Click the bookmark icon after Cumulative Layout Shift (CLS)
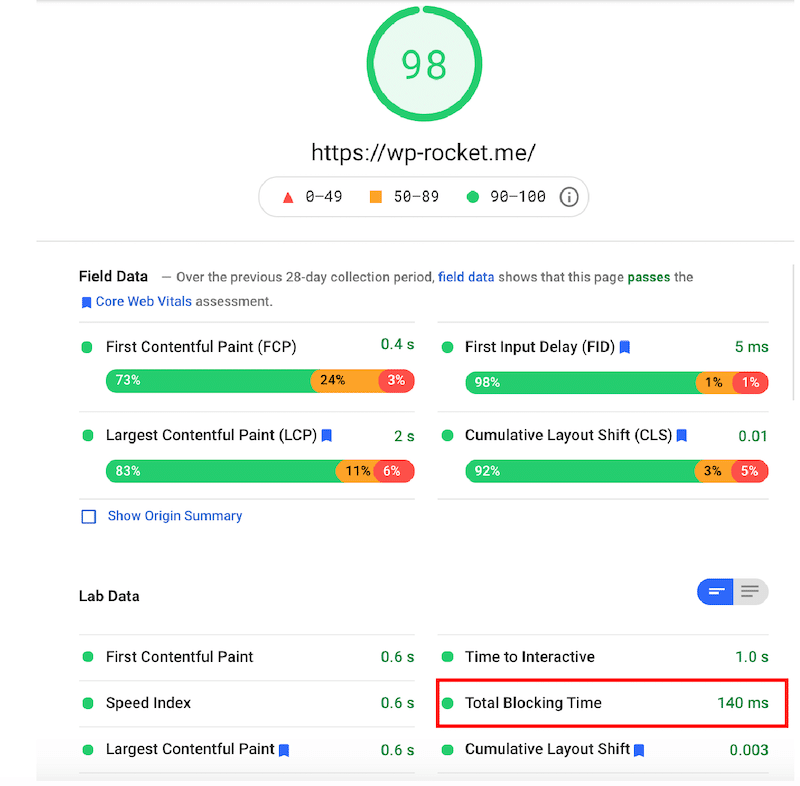 682,436
